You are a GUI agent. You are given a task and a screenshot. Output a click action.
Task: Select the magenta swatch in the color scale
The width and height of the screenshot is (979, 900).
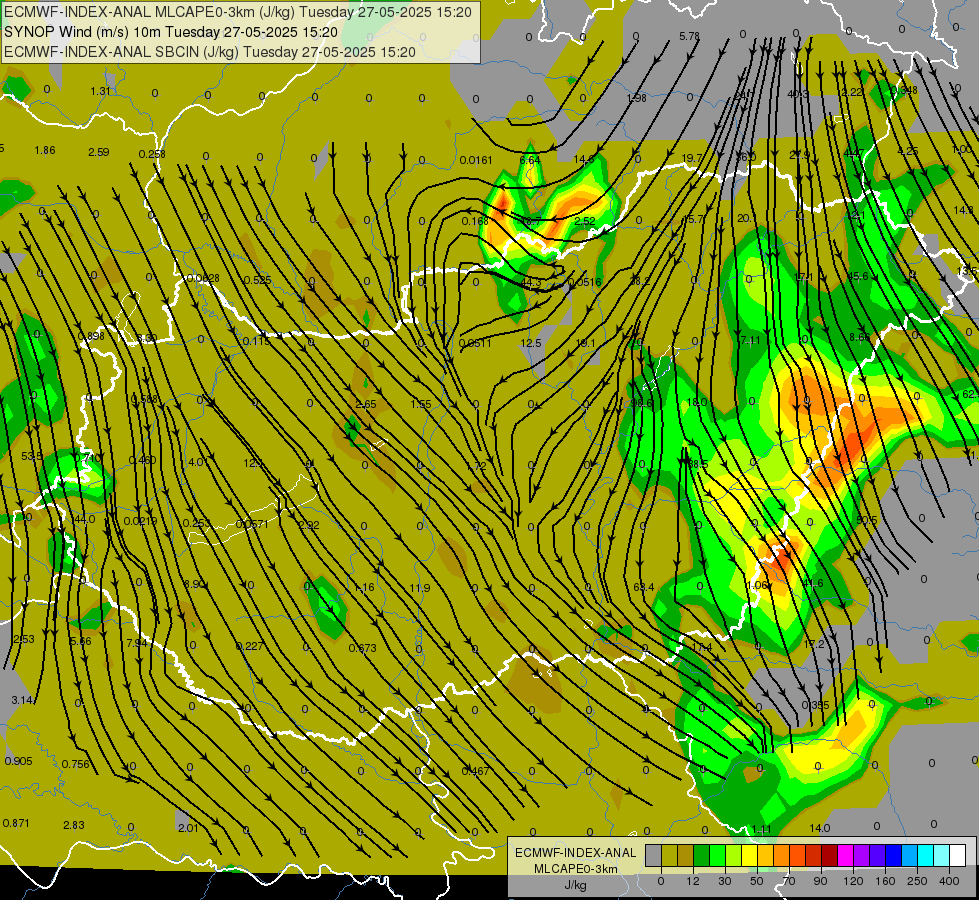845,855
